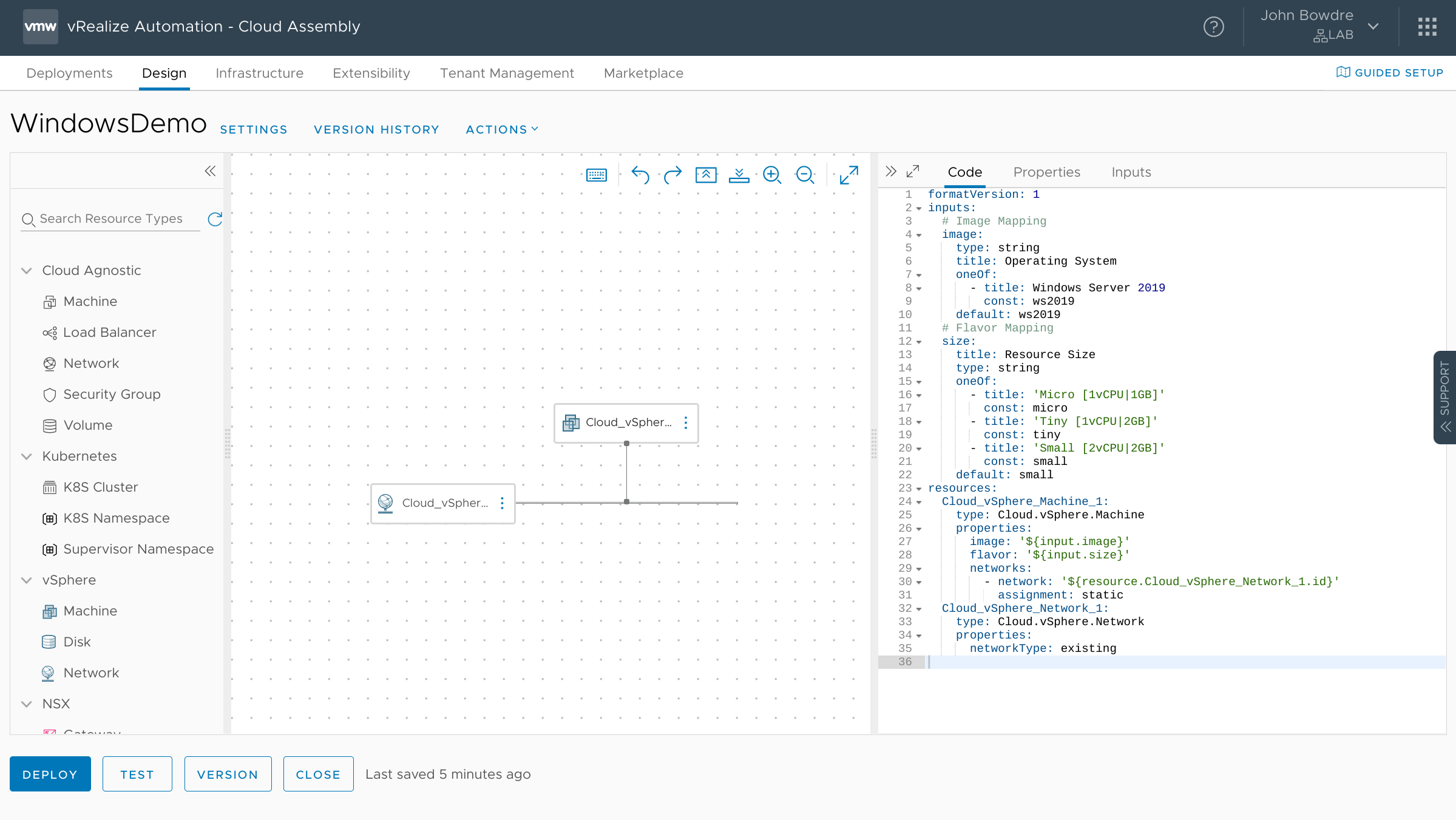The image size is (1456, 820).
Task: Click the Cloud_vSphere_Machine node options icon
Action: pos(686,421)
